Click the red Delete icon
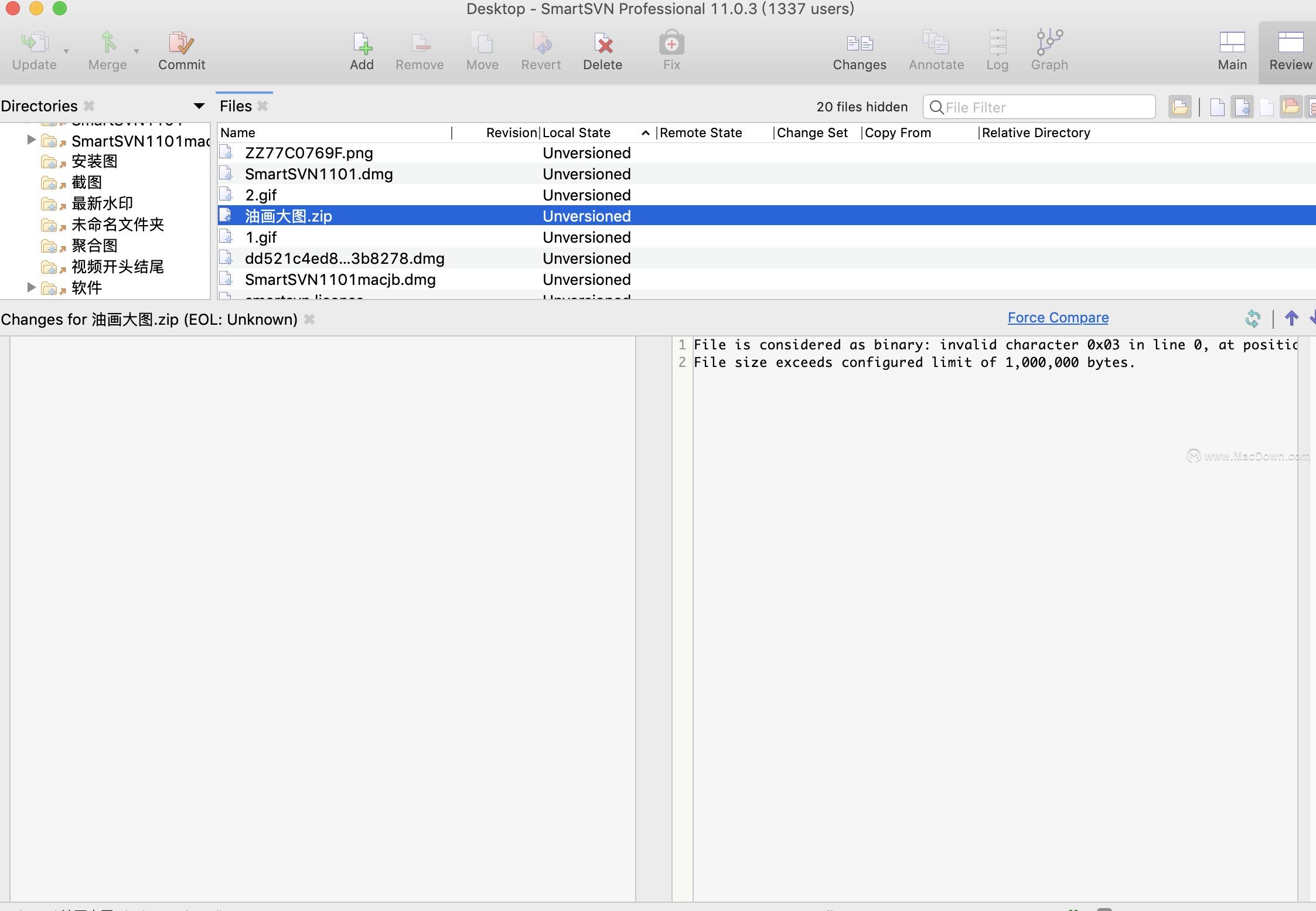This screenshot has height=911, width=1316. tap(602, 43)
